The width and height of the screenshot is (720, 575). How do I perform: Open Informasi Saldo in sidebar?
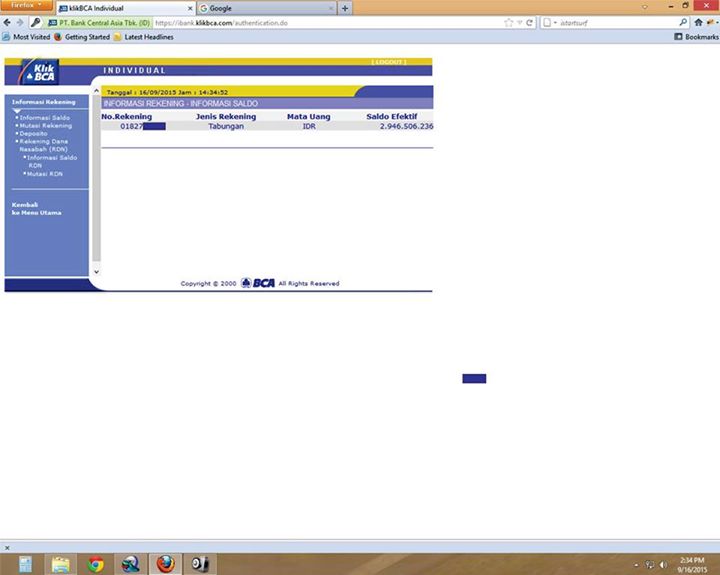click(45, 118)
